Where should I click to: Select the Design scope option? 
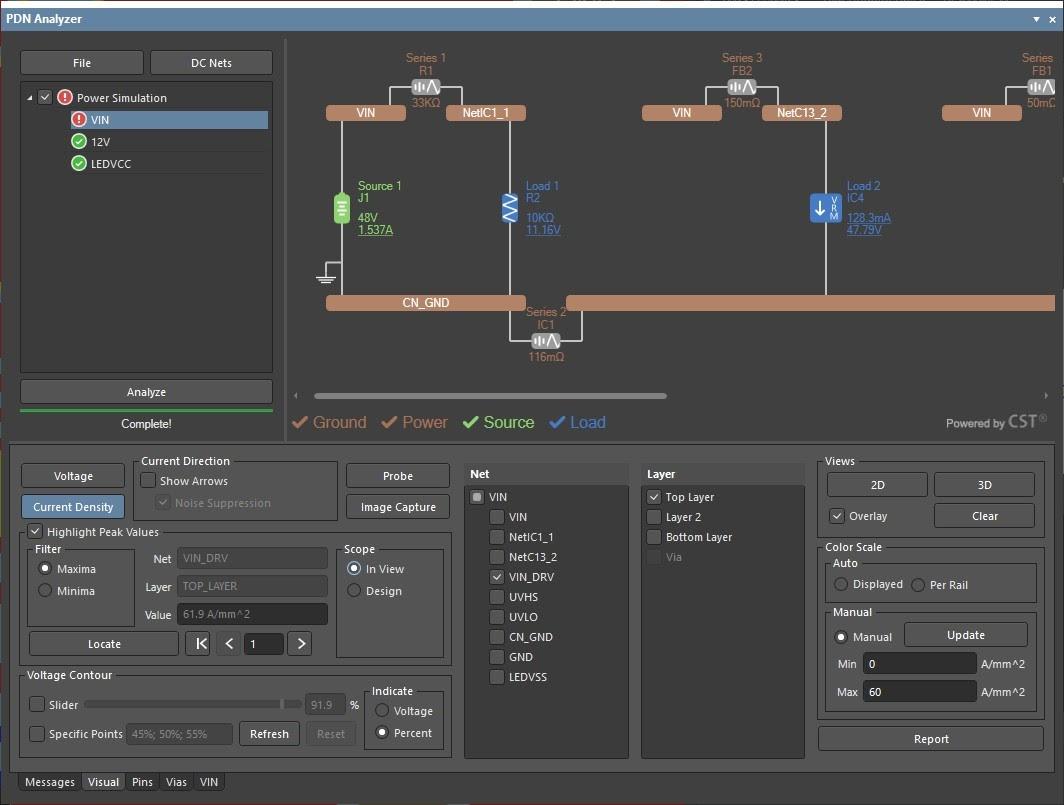click(354, 591)
